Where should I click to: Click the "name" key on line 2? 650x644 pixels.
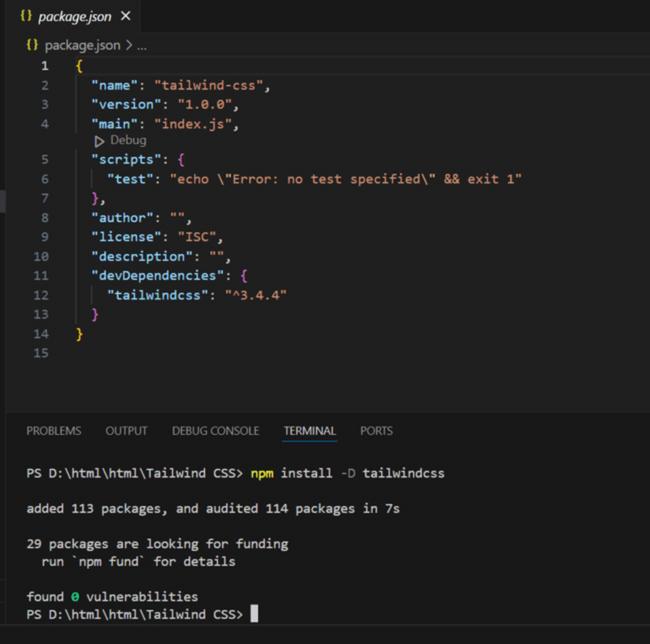[x=114, y=85]
